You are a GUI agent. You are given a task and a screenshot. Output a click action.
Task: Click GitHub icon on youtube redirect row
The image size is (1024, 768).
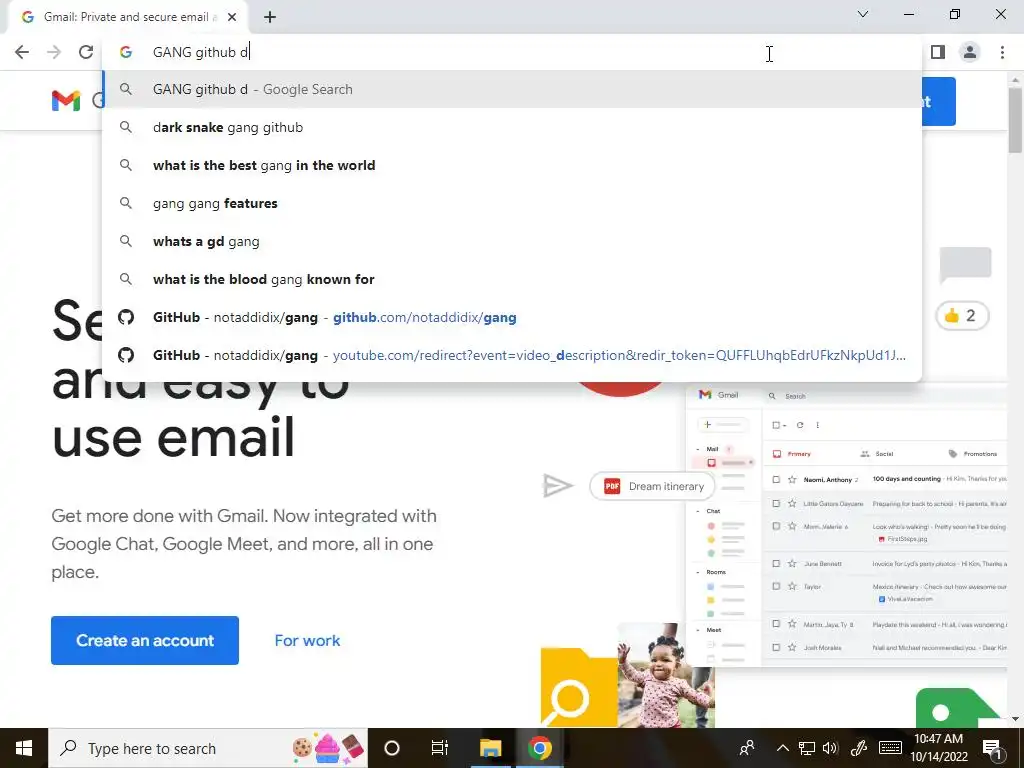(126, 355)
